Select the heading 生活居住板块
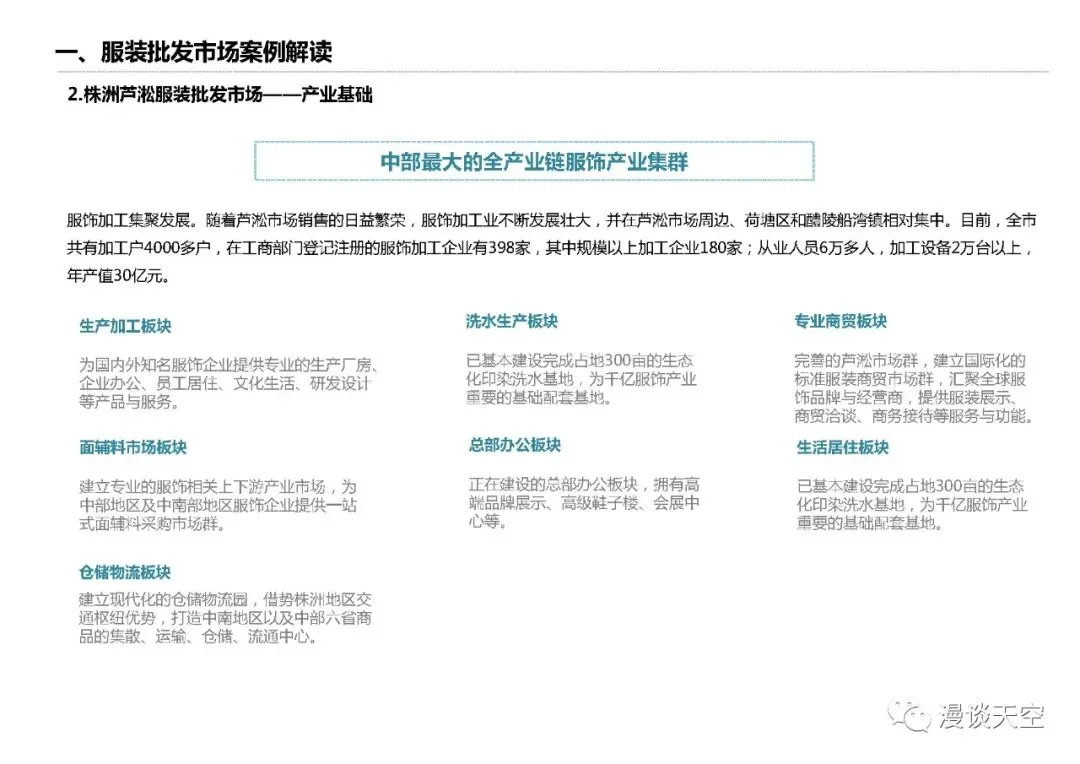Viewport: 1080px width, 764px height. [x=843, y=447]
